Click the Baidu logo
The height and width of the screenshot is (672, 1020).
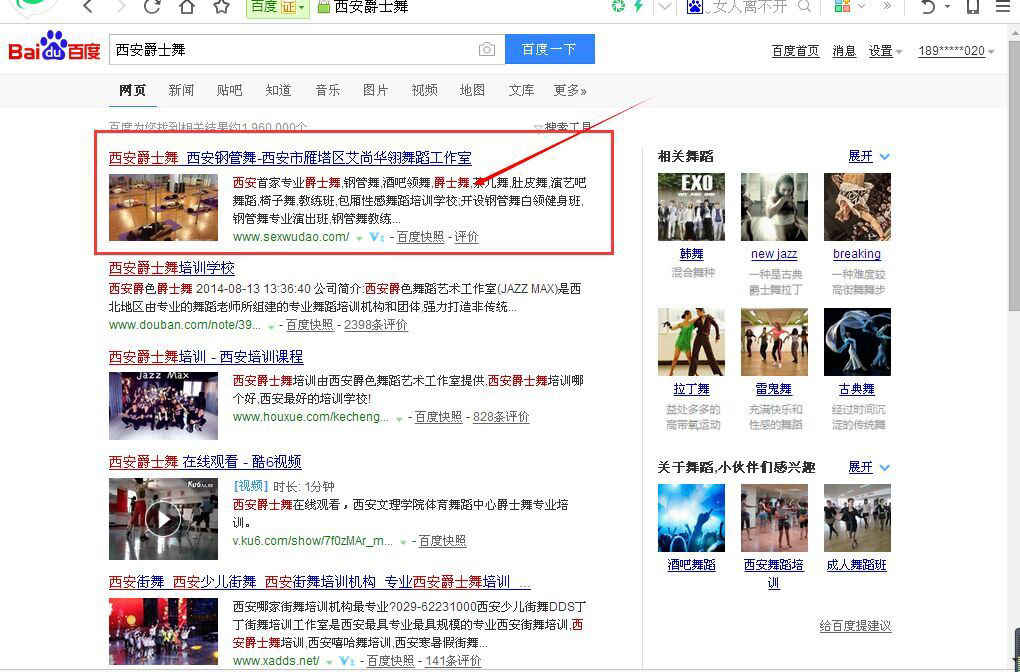click(x=54, y=47)
